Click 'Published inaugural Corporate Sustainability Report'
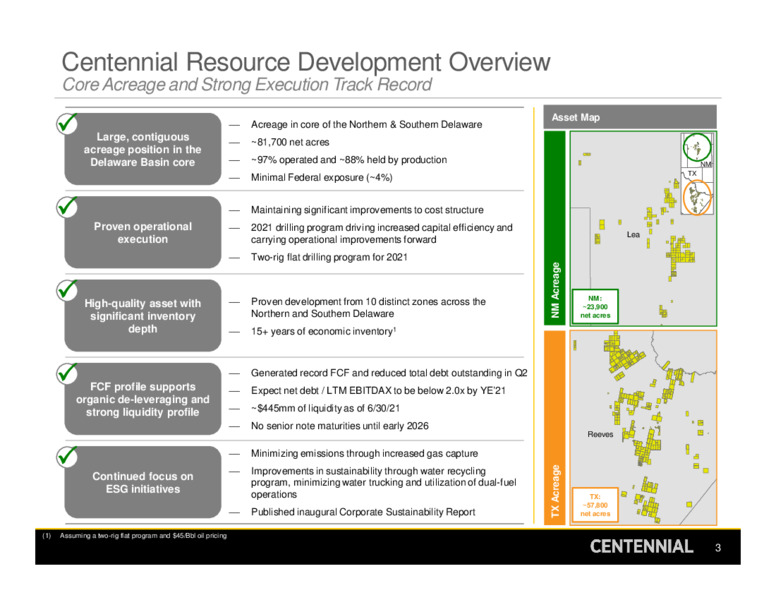The width and height of the screenshot is (776, 600). click(363, 512)
